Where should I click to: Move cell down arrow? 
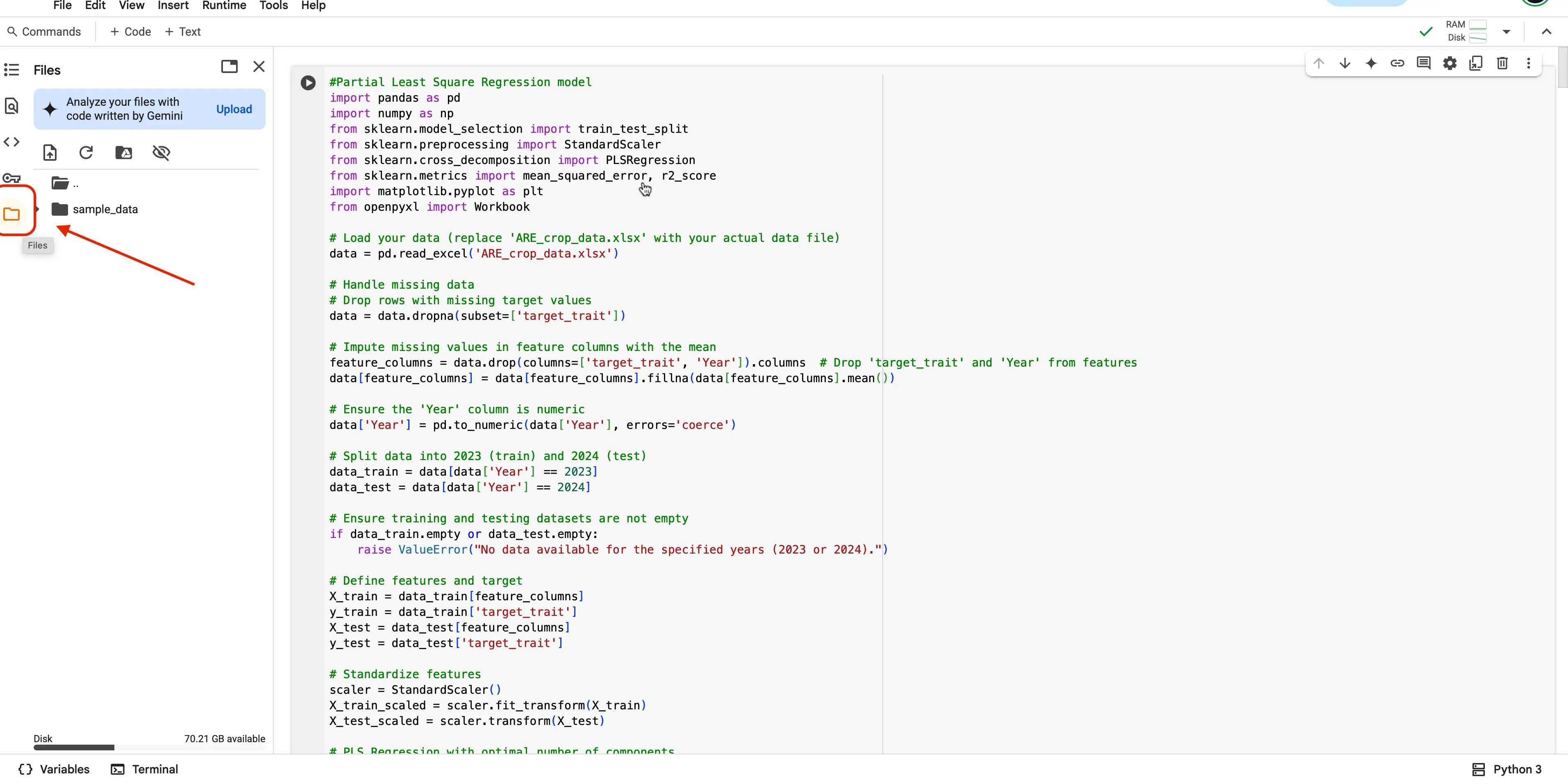1345,64
